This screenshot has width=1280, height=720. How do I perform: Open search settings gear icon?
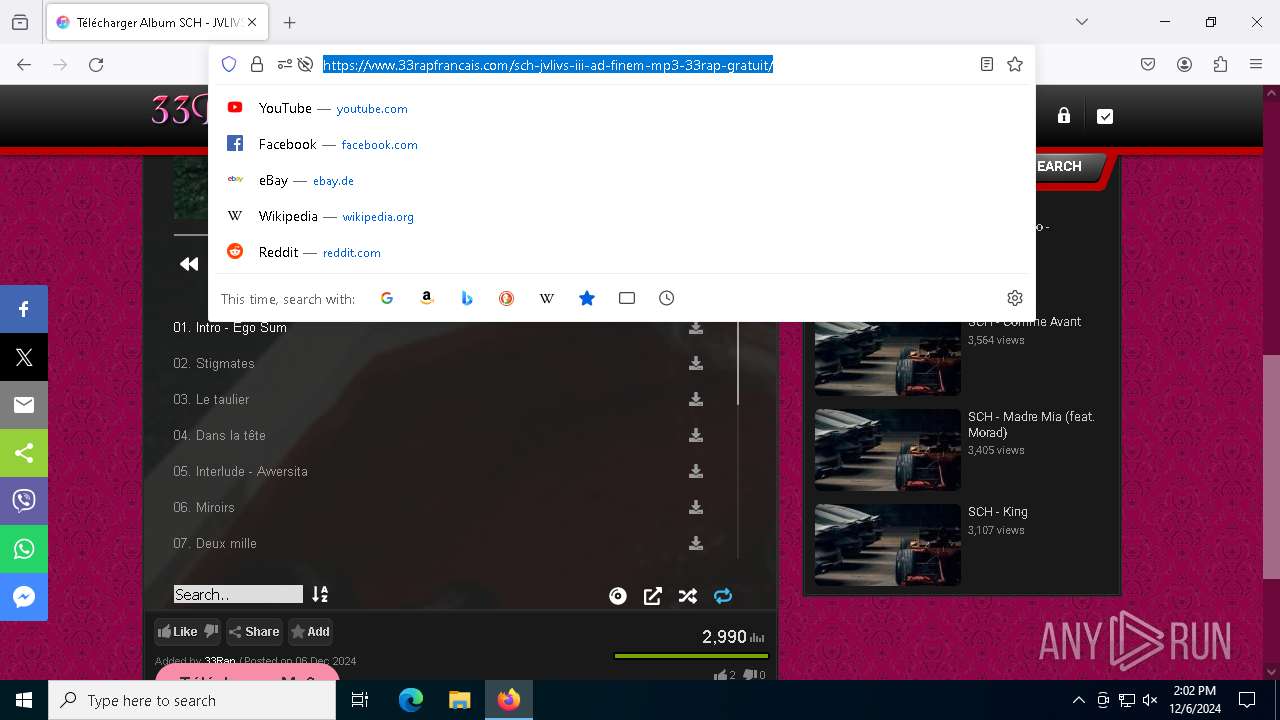(1015, 298)
